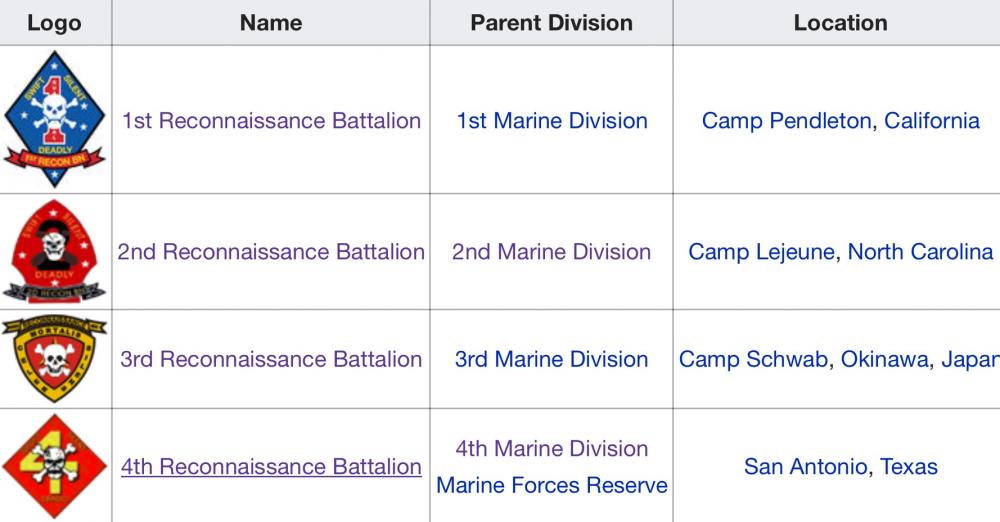1000x522 pixels.
Task: Click the North Carolina link
Action: click(x=920, y=252)
